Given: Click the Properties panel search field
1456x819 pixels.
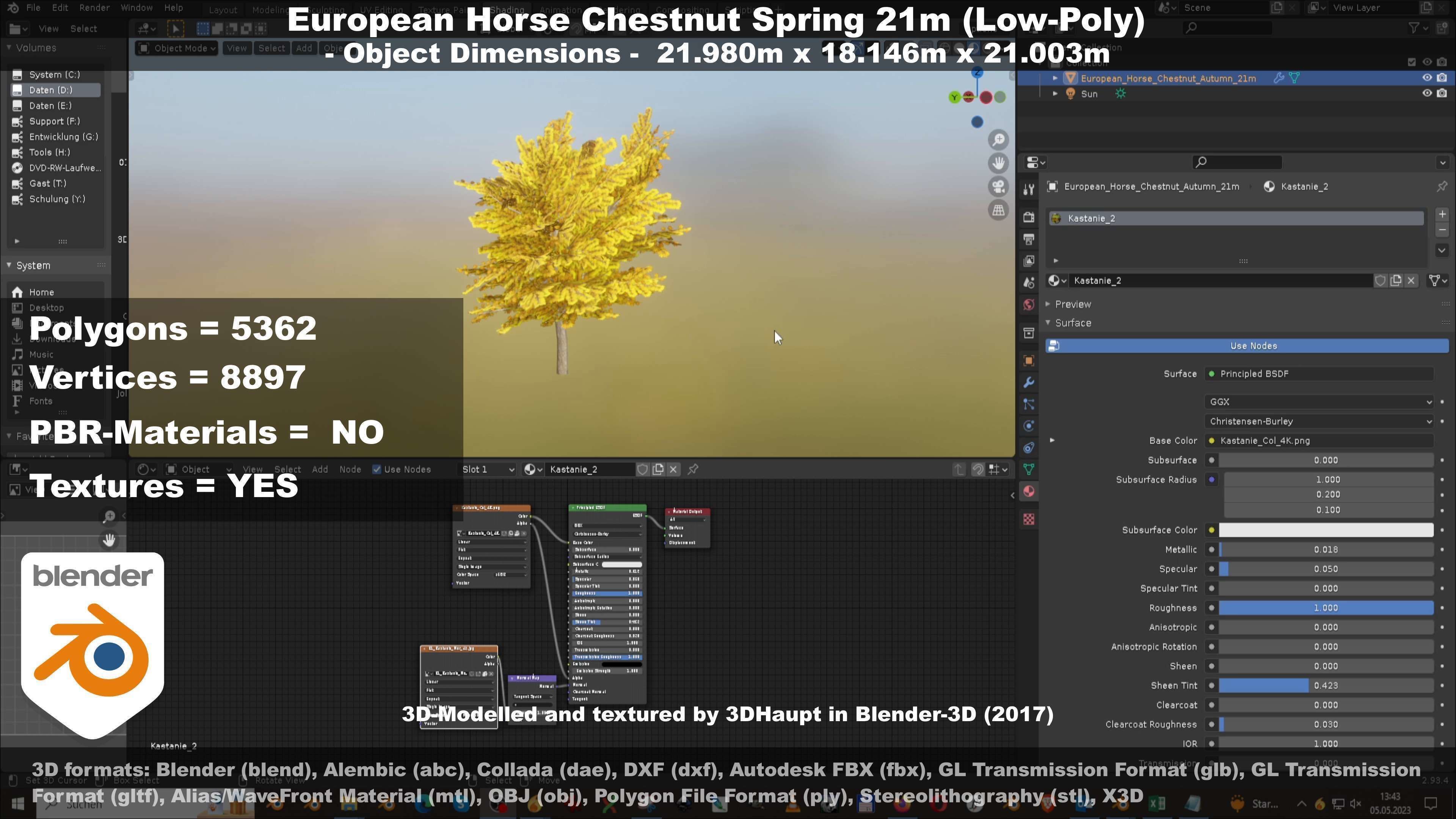Looking at the screenshot, I should point(1236,162).
